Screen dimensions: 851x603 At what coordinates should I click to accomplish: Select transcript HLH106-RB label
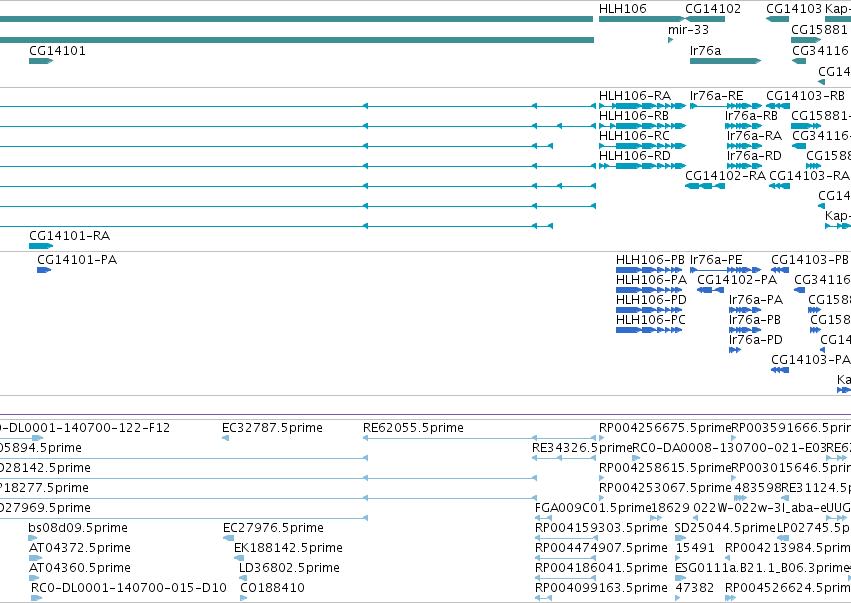[633, 116]
